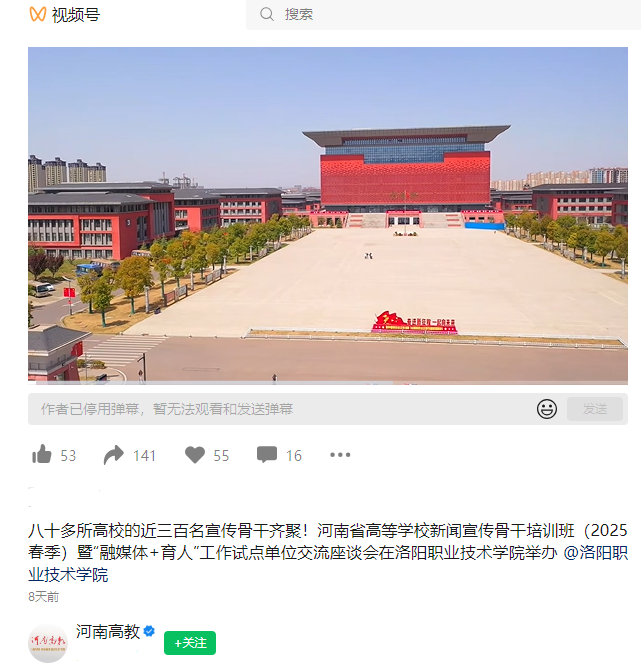Image resolution: width=641 pixels, height=669 pixels.
Task: Open the 河南高教 account name
Action: coord(108,631)
